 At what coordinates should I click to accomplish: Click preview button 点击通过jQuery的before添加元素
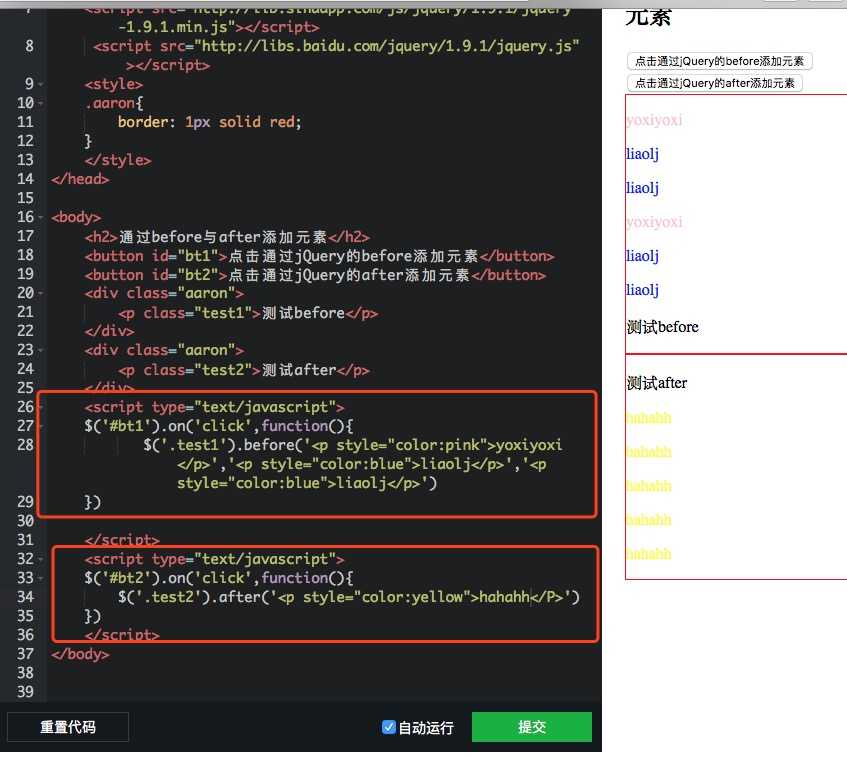pyautogui.click(x=720, y=61)
